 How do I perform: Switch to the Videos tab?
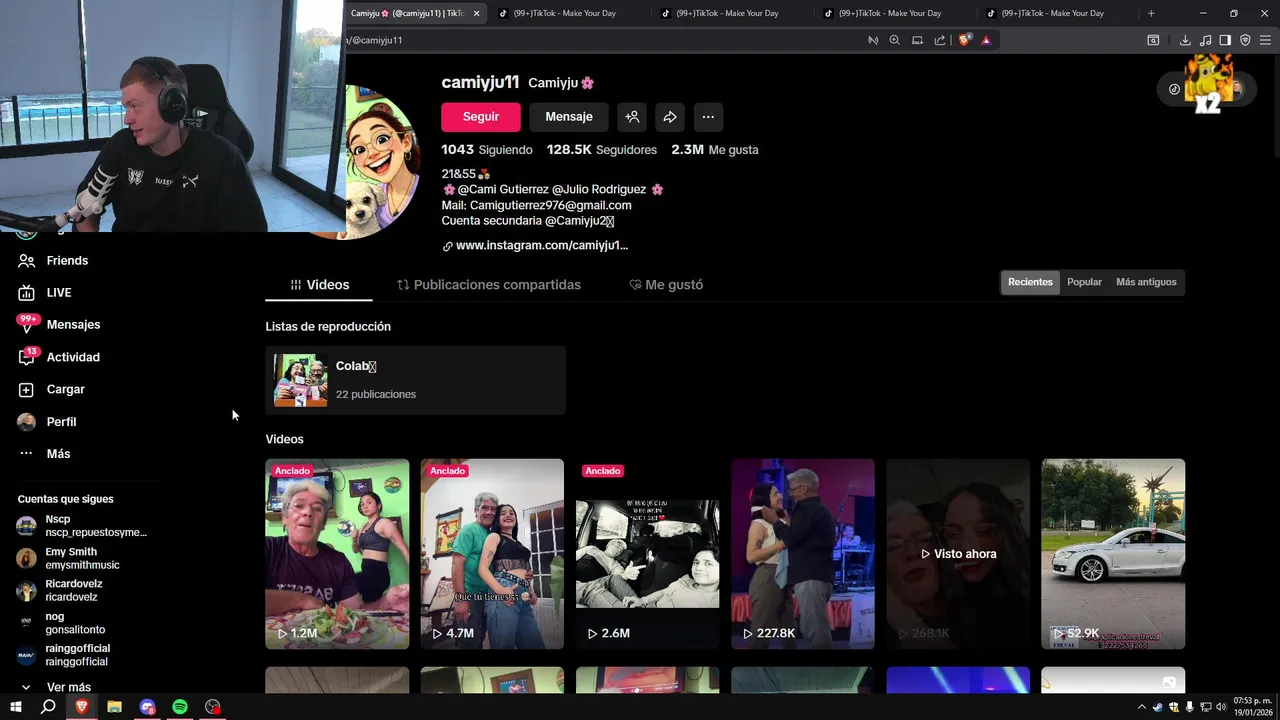(x=319, y=285)
